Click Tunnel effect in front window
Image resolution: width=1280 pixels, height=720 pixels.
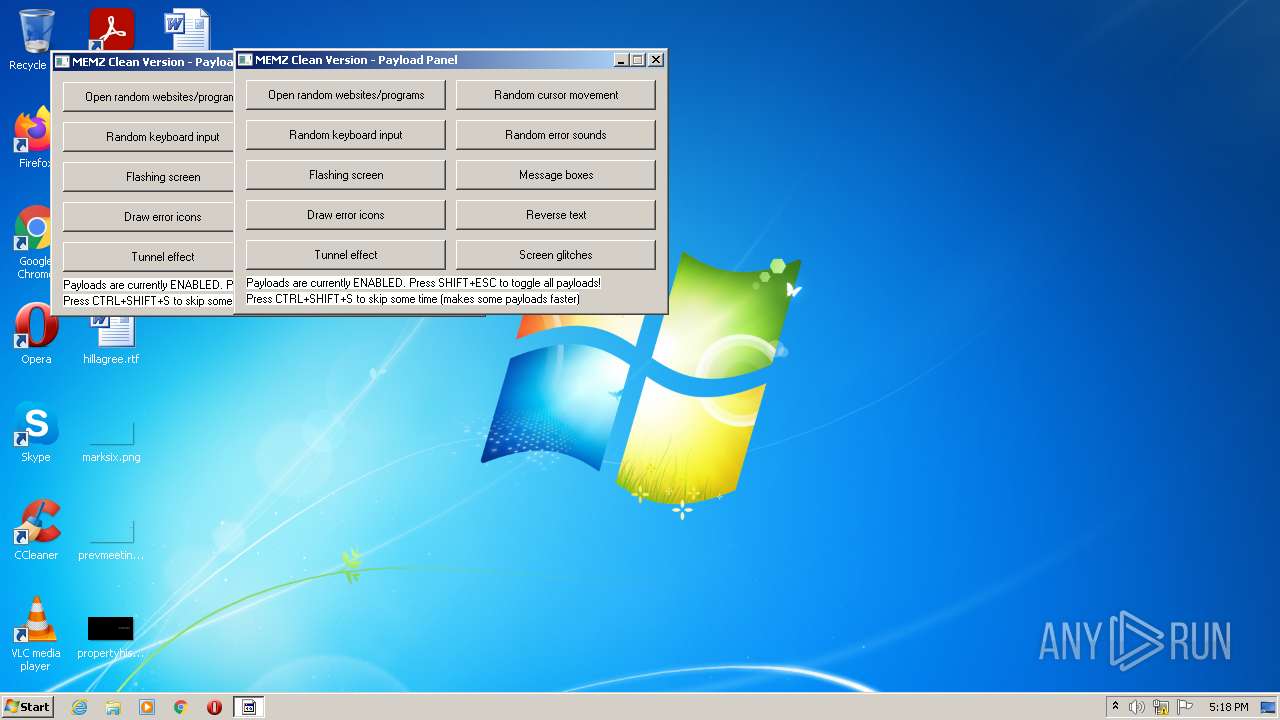[x=346, y=255]
